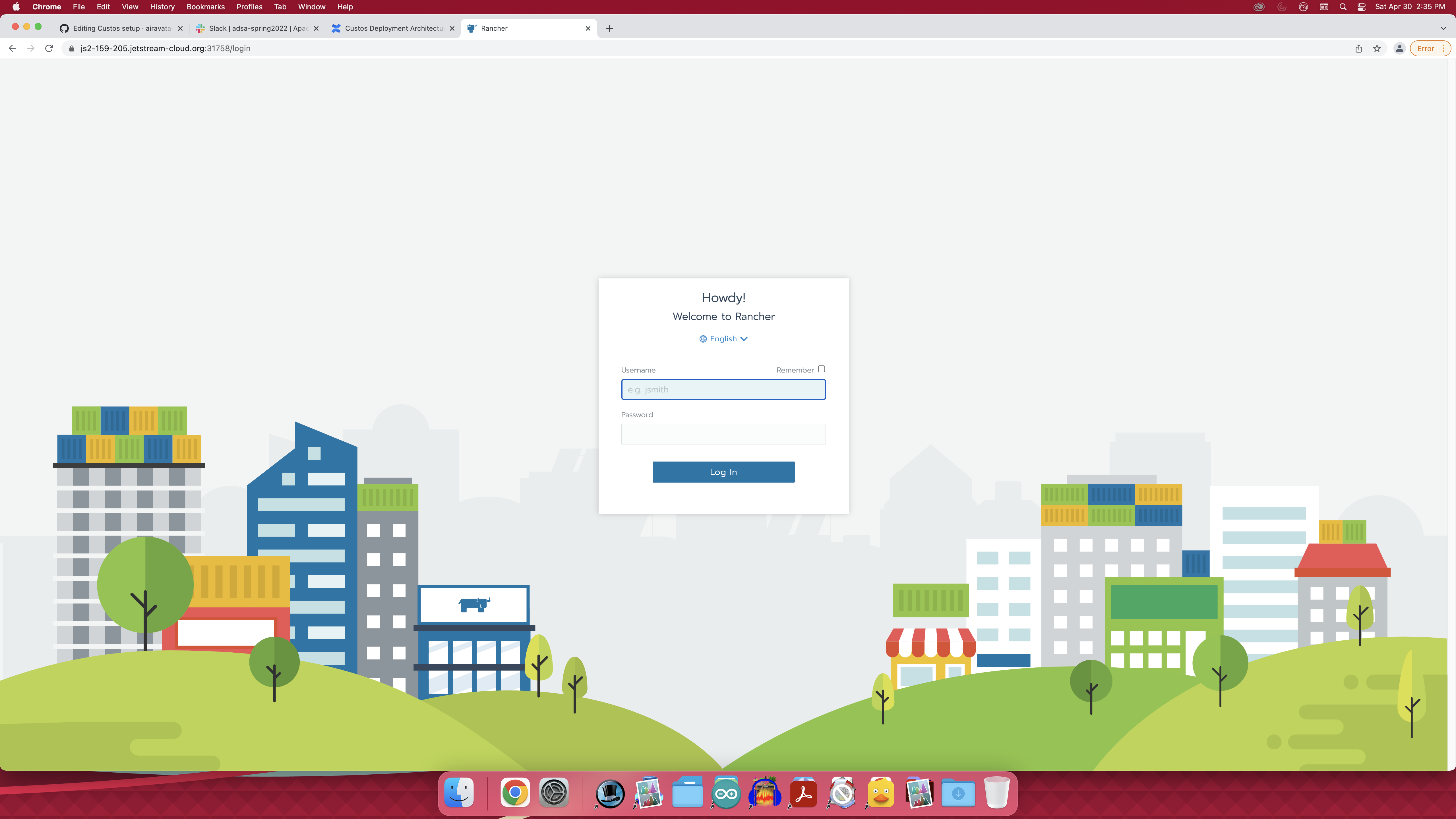Open Finder from the Dock
Viewport: 1456px width, 819px height.
[459, 793]
